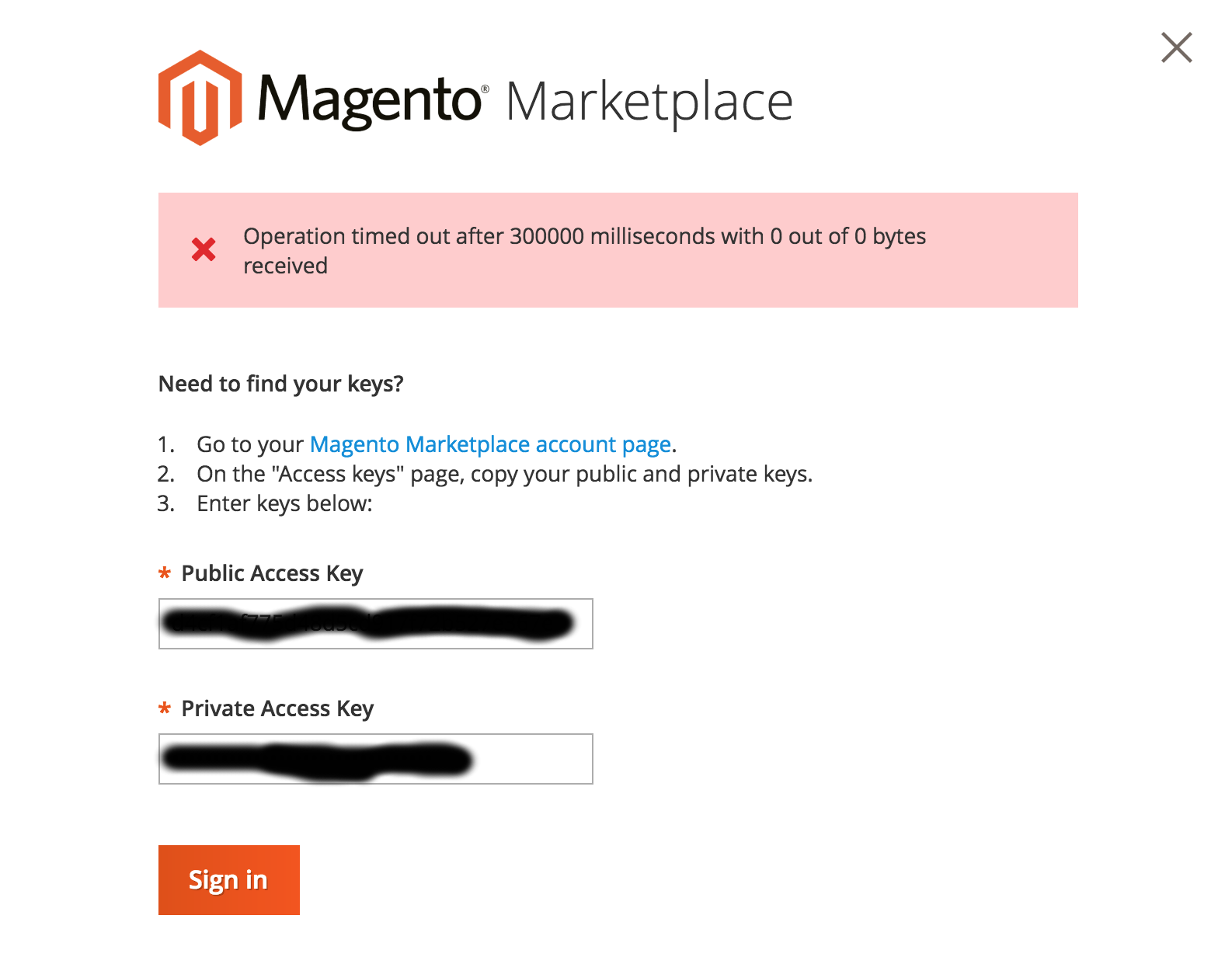Click the asterisk beside Public Access Key
The height and width of the screenshot is (971, 1232).
tap(165, 574)
